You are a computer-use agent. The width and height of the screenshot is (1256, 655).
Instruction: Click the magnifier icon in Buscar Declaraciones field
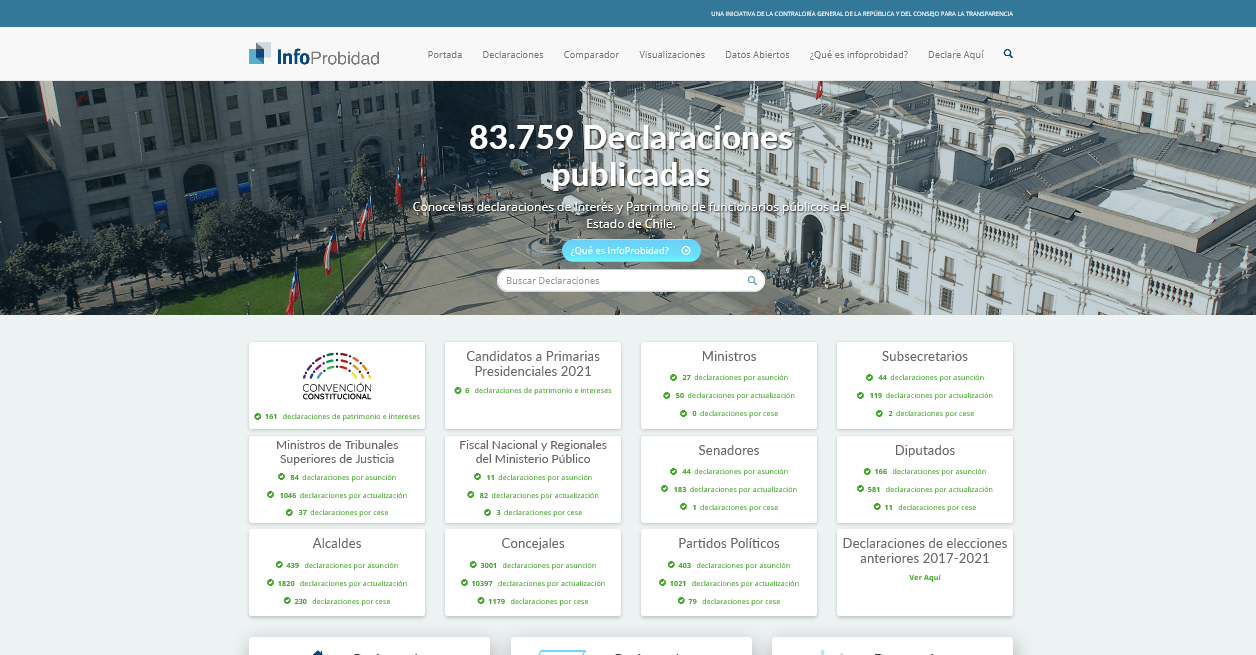coord(752,281)
